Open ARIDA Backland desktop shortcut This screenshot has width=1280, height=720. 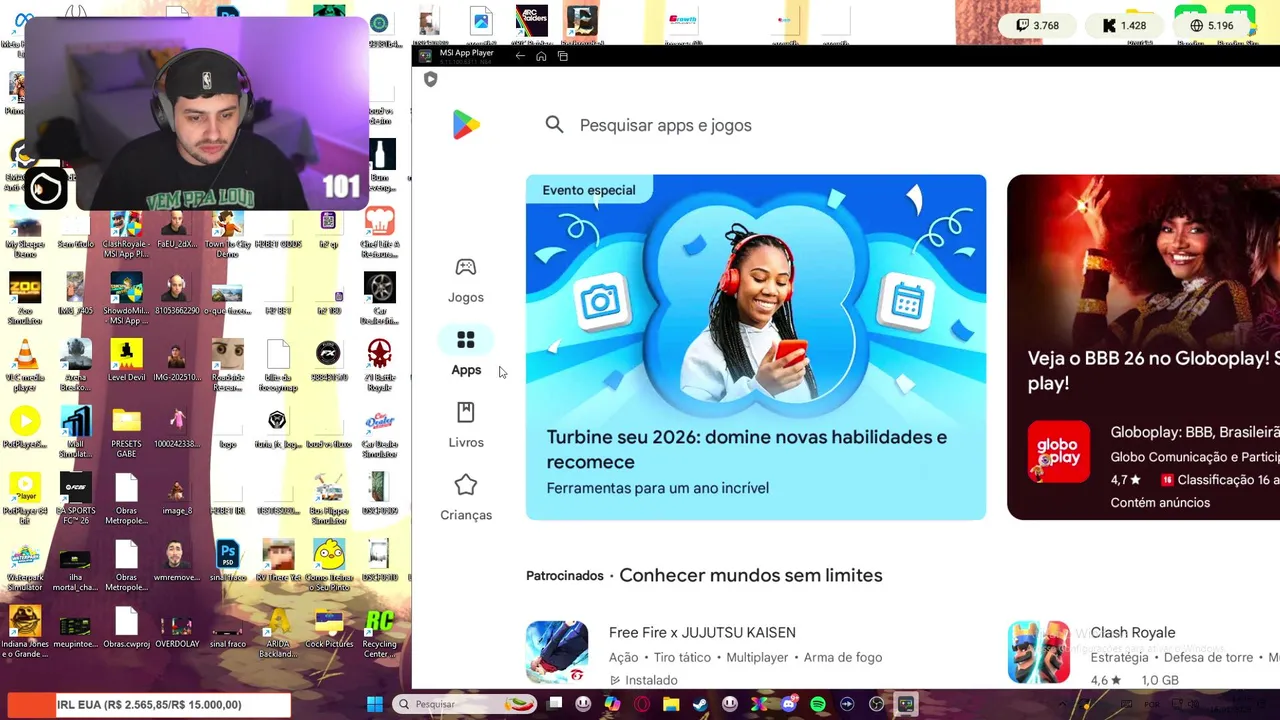click(x=278, y=631)
